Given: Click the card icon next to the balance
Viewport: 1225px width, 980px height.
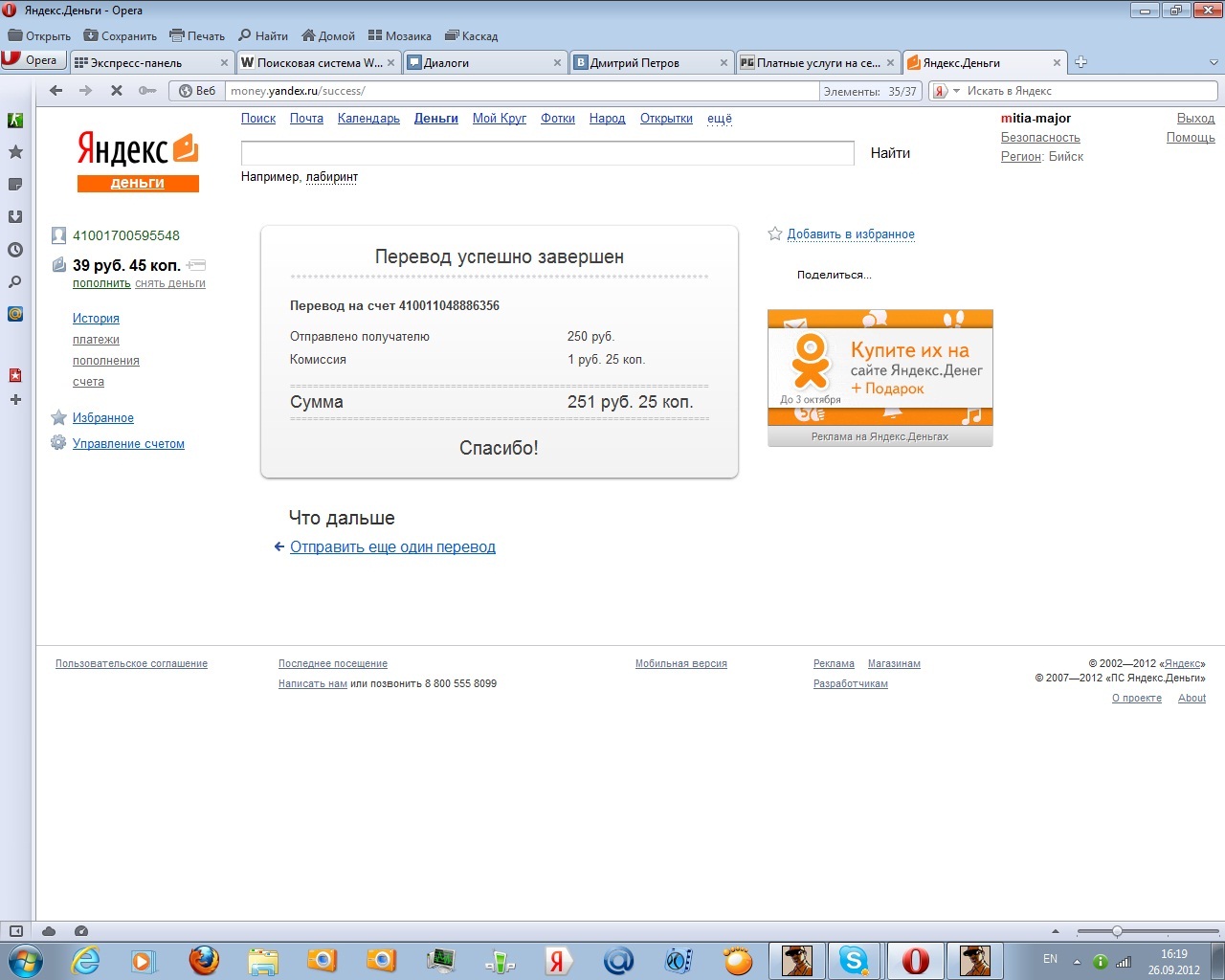Looking at the screenshot, I should (196, 265).
